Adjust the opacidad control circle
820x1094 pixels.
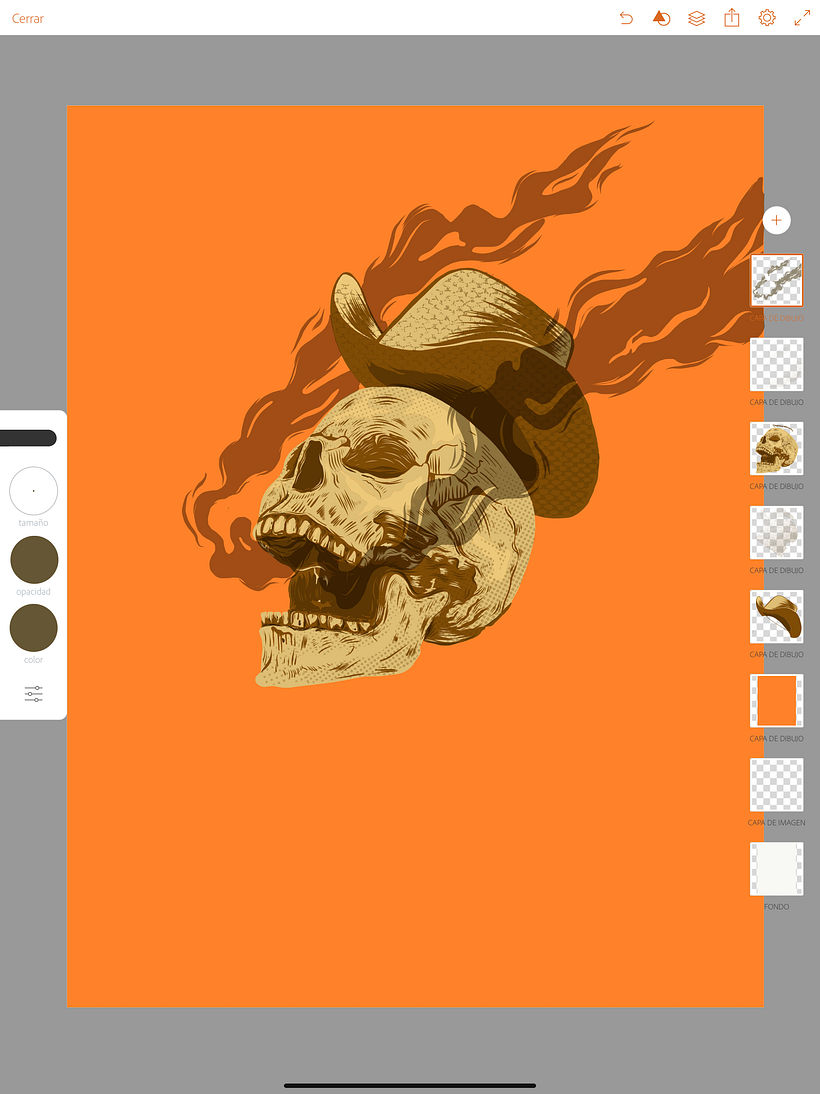[x=33, y=559]
